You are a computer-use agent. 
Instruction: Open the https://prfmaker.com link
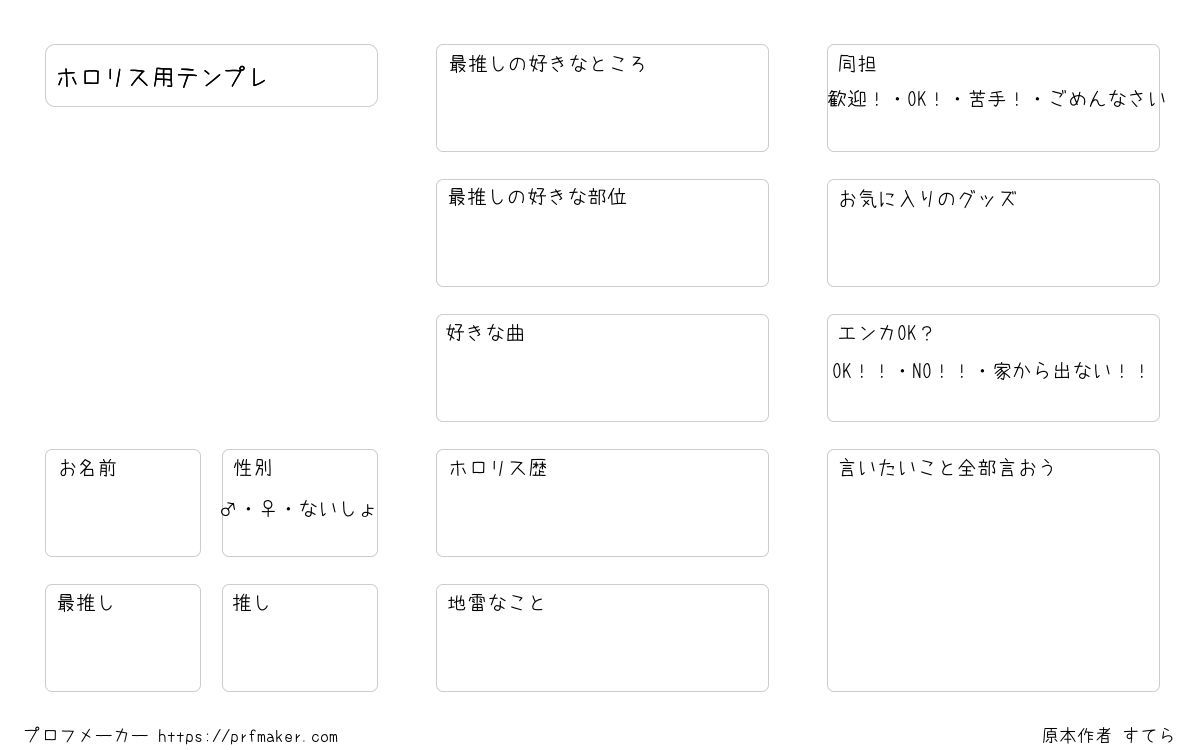248,736
